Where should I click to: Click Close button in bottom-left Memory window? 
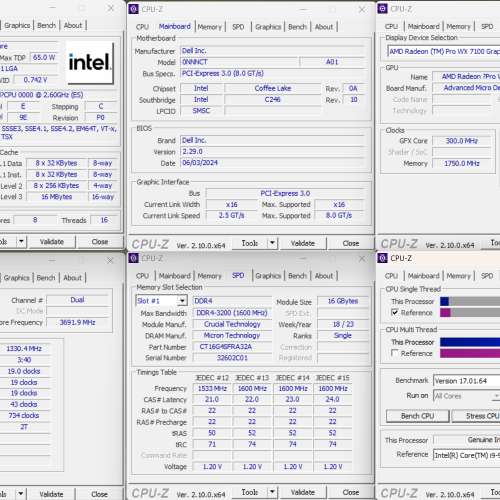click(99, 494)
